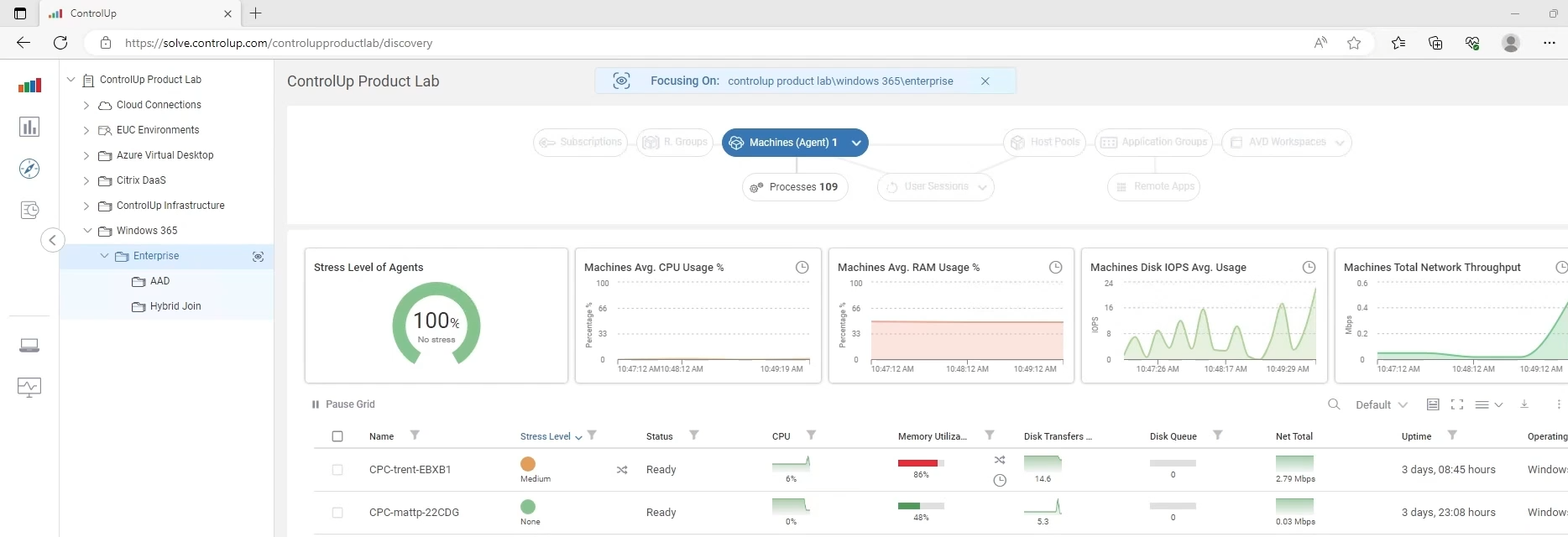Expand the EUC Environments tree node
1568x537 pixels.
(x=86, y=131)
